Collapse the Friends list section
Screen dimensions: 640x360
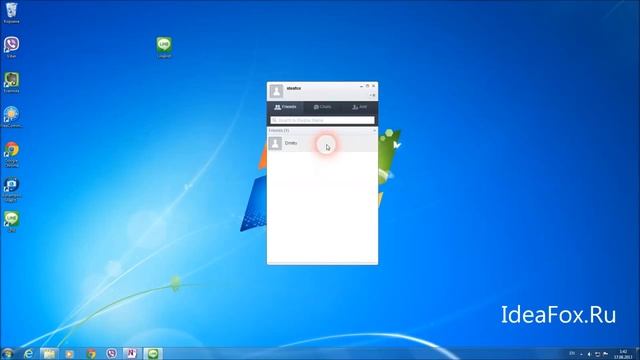[374, 130]
